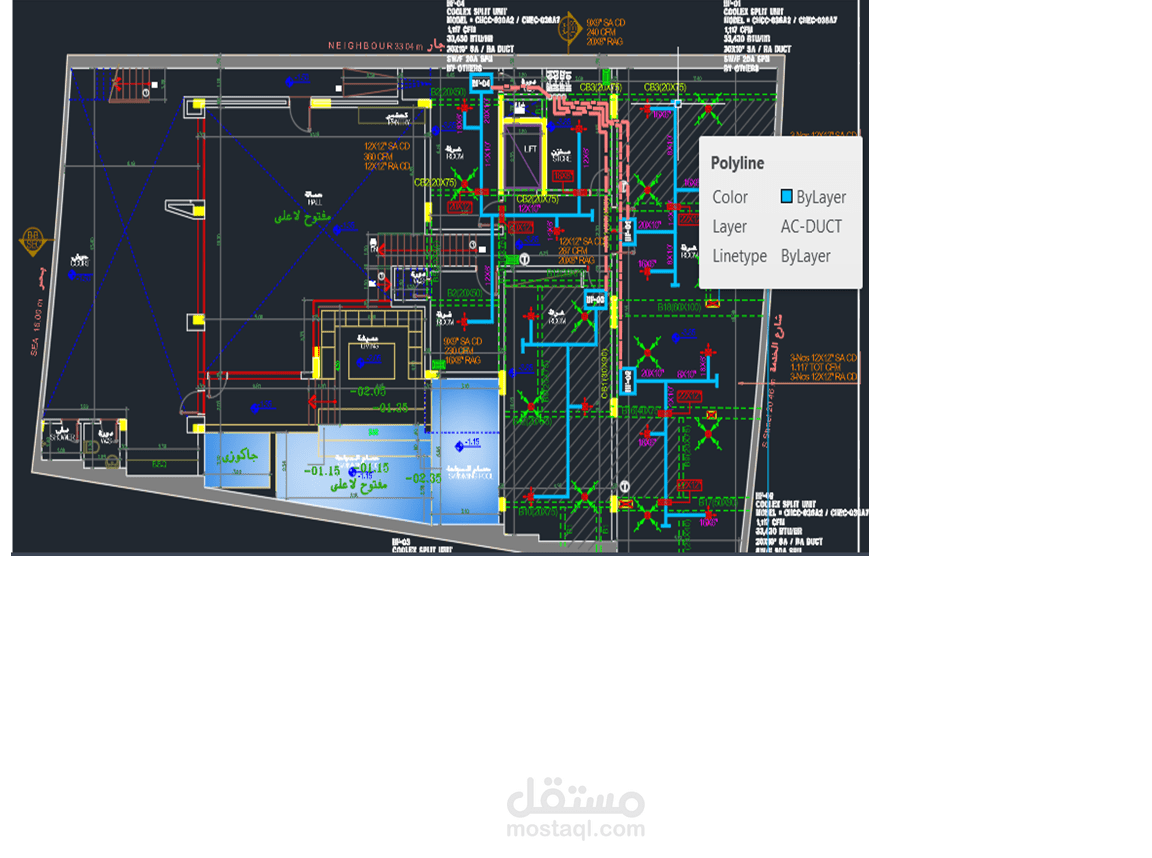1152x858 pixels.
Task: Click the BB SEC section marker
Action: click(33, 240)
